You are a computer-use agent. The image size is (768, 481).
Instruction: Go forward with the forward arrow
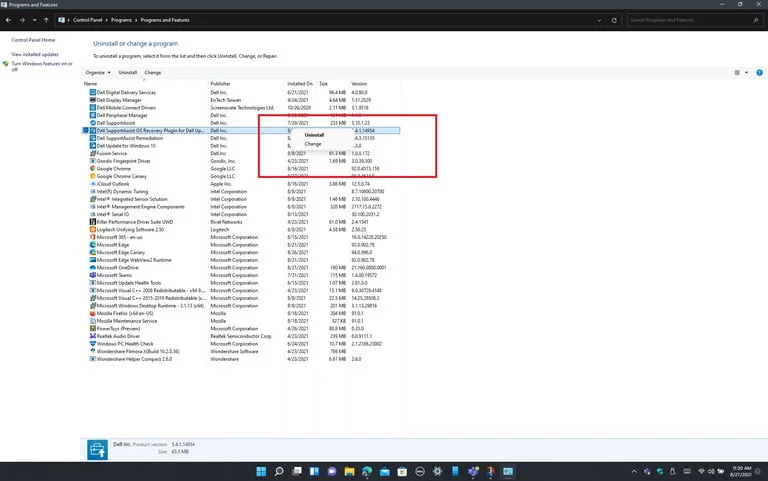click(22, 20)
